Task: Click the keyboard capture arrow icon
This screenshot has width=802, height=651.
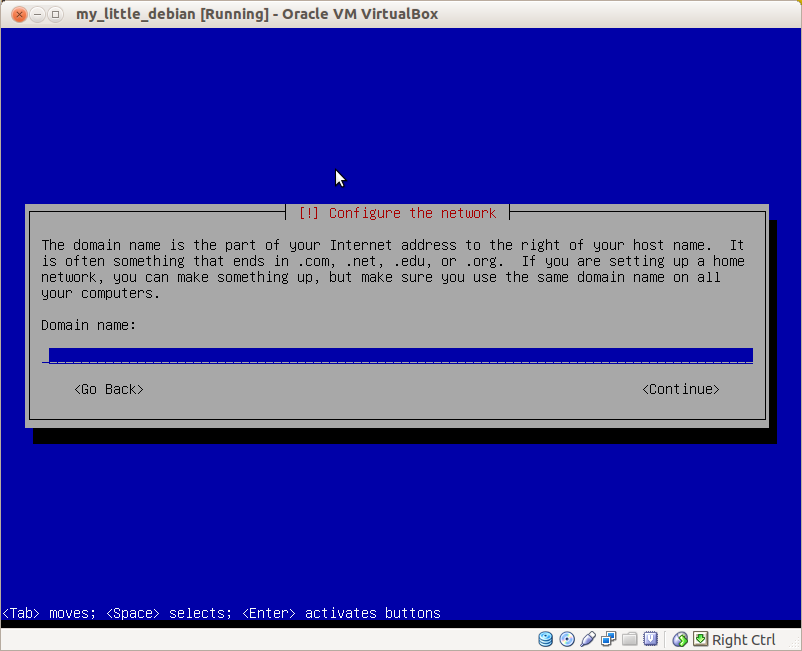Action: pyautogui.click(x=700, y=639)
